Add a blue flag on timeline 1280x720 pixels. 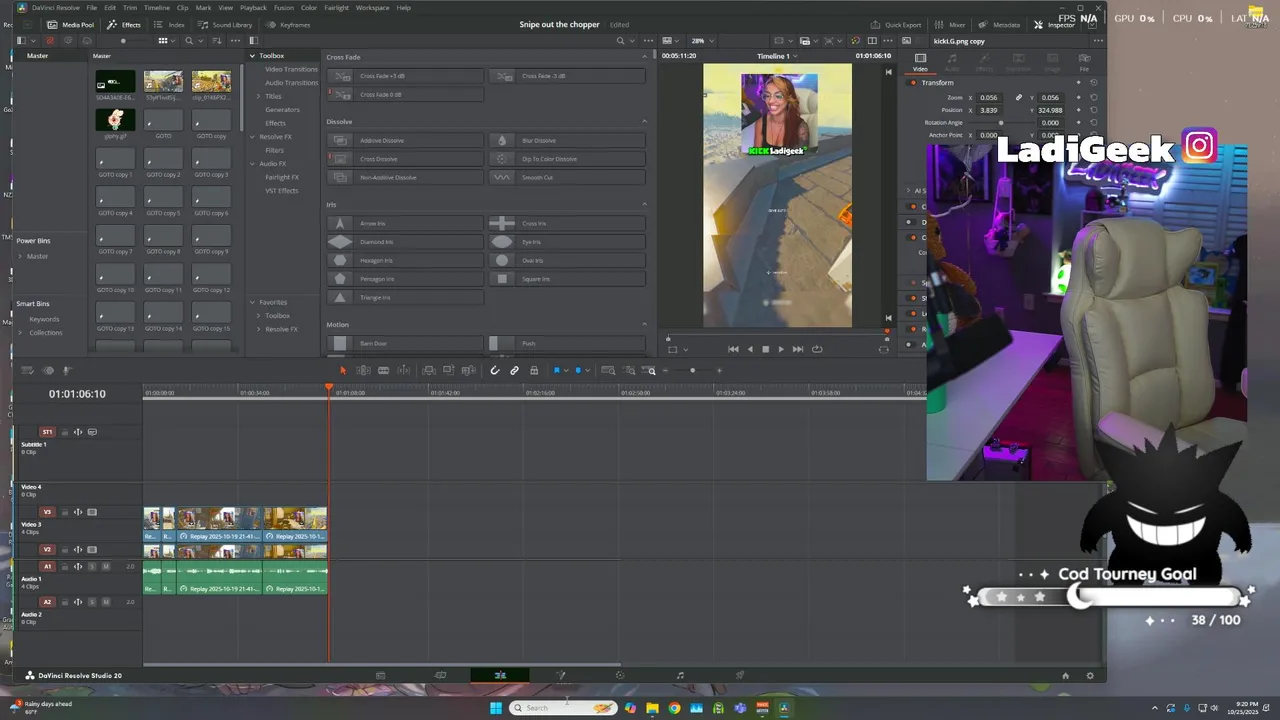click(557, 371)
